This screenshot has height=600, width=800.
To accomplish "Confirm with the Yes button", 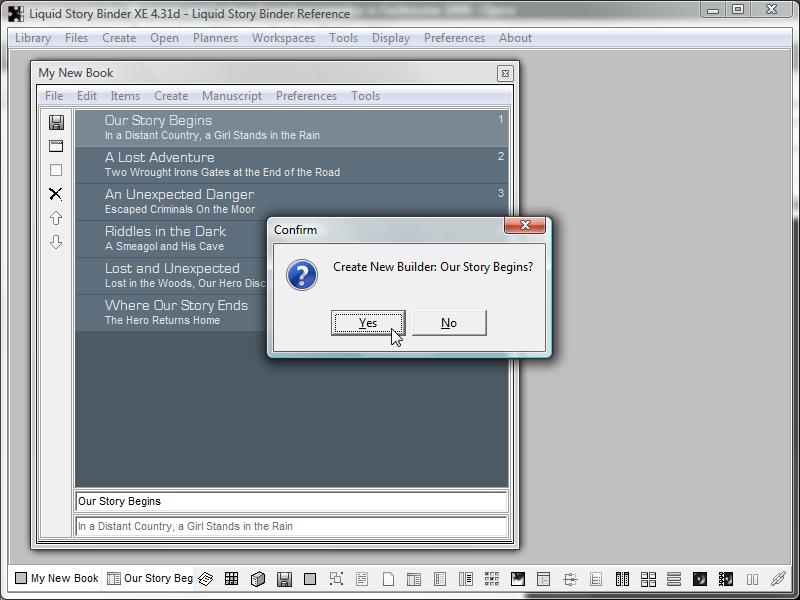I will [368, 323].
